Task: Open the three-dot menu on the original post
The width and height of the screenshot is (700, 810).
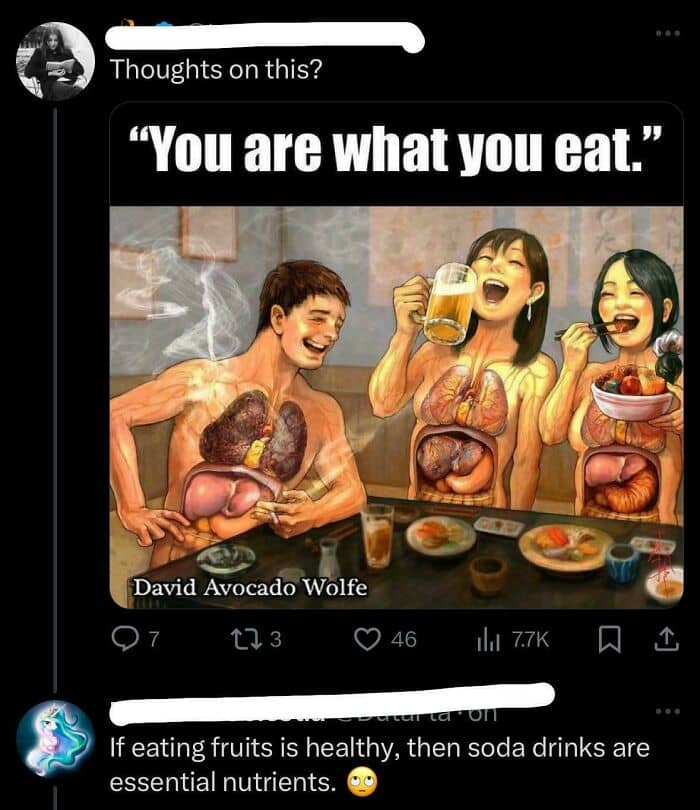Action: (x=668, y=33)
